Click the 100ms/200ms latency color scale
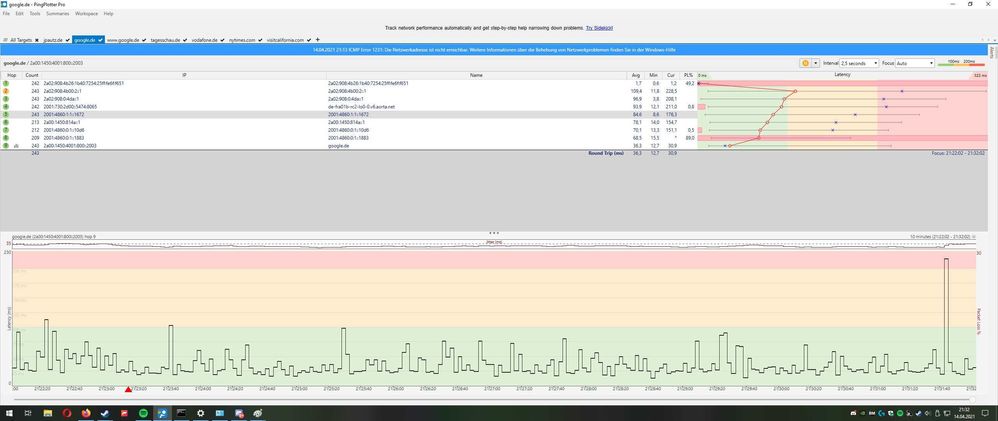998x421 pixels. coord(961,62)
